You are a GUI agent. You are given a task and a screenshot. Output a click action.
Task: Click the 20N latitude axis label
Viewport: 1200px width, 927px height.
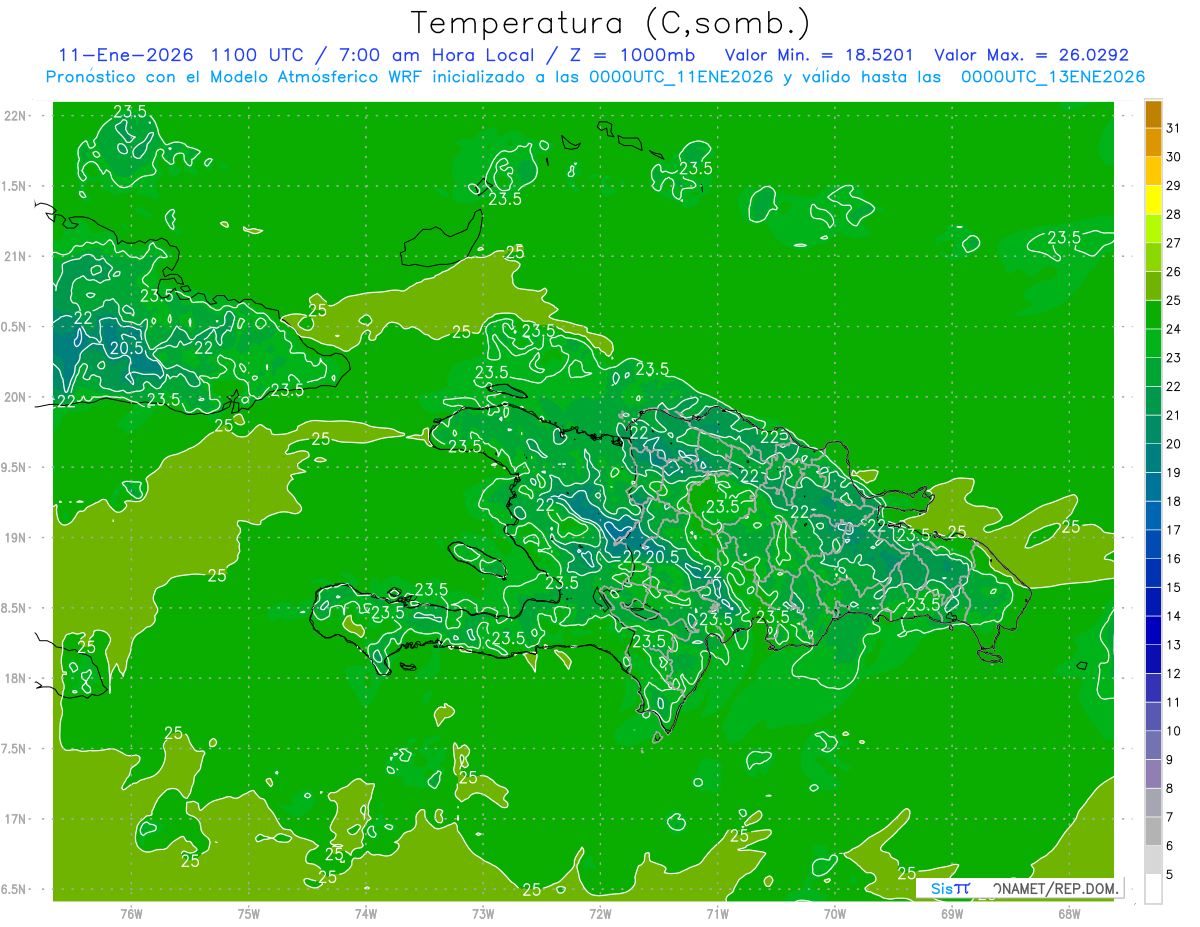15,397
